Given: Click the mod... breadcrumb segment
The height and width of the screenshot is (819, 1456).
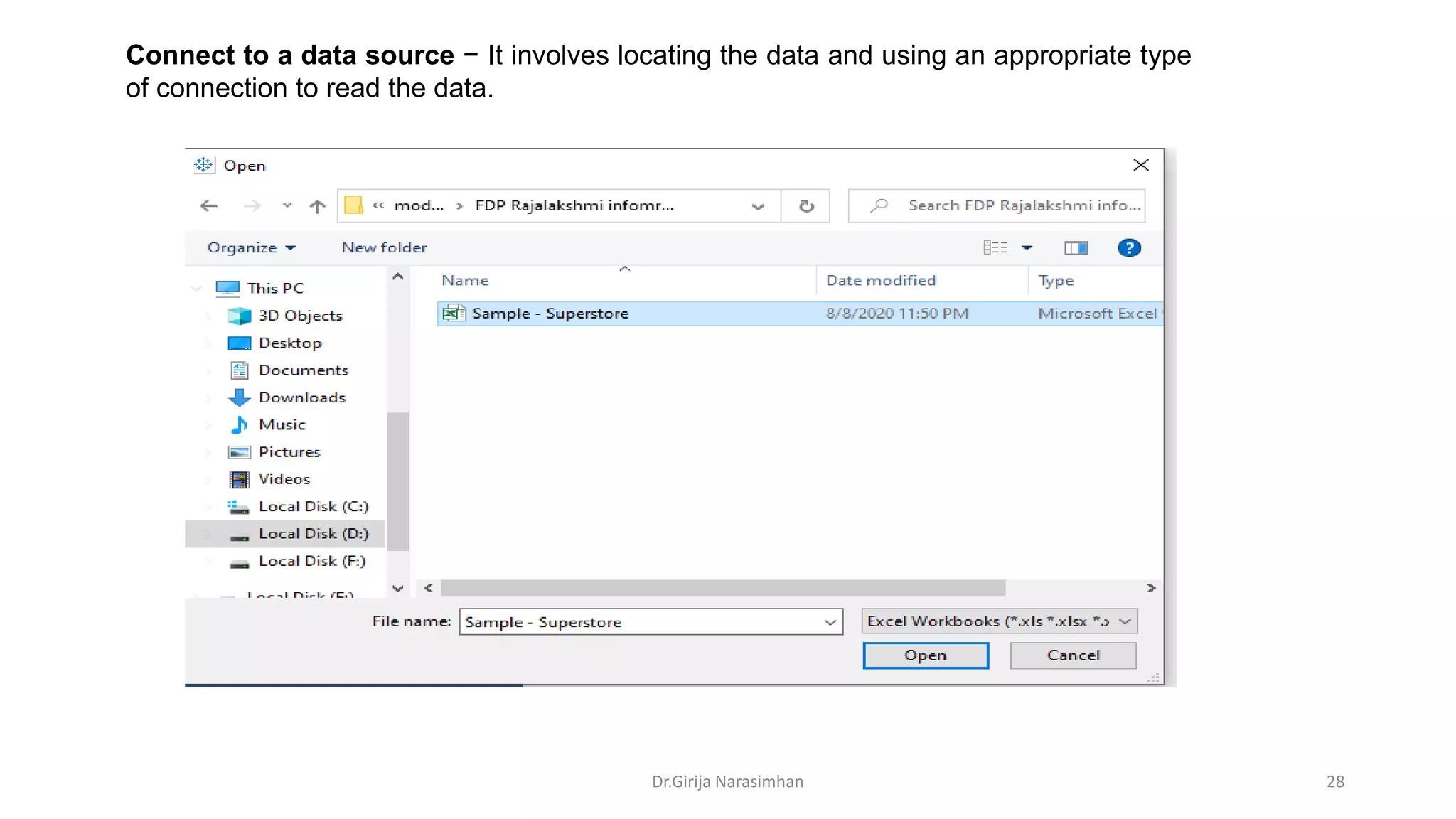Looking at the screenshot, I should pyautogui.click(x=419, y=205).
